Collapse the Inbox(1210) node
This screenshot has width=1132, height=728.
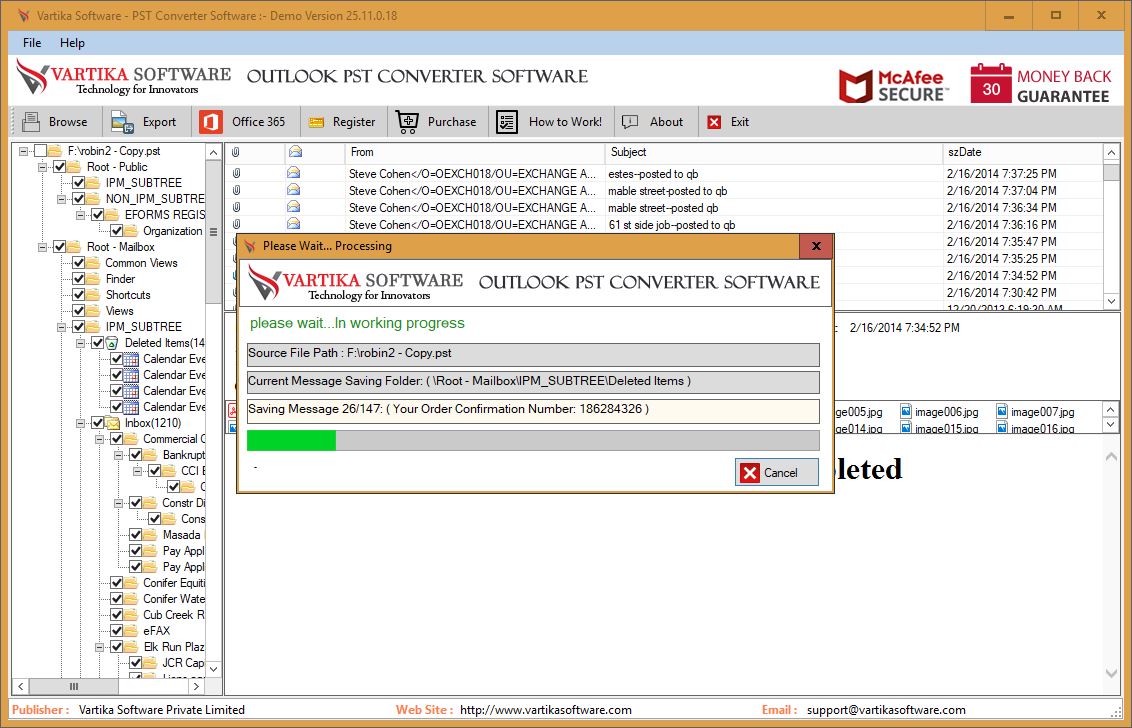(x=80, y=423)
